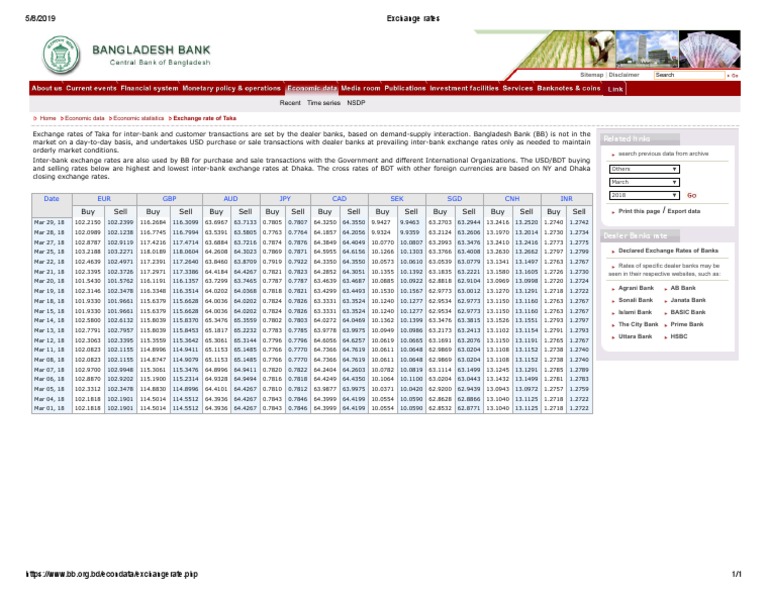768x593 pixels.
Task: Click into the site Search field
Action: (x=689, y=75)
